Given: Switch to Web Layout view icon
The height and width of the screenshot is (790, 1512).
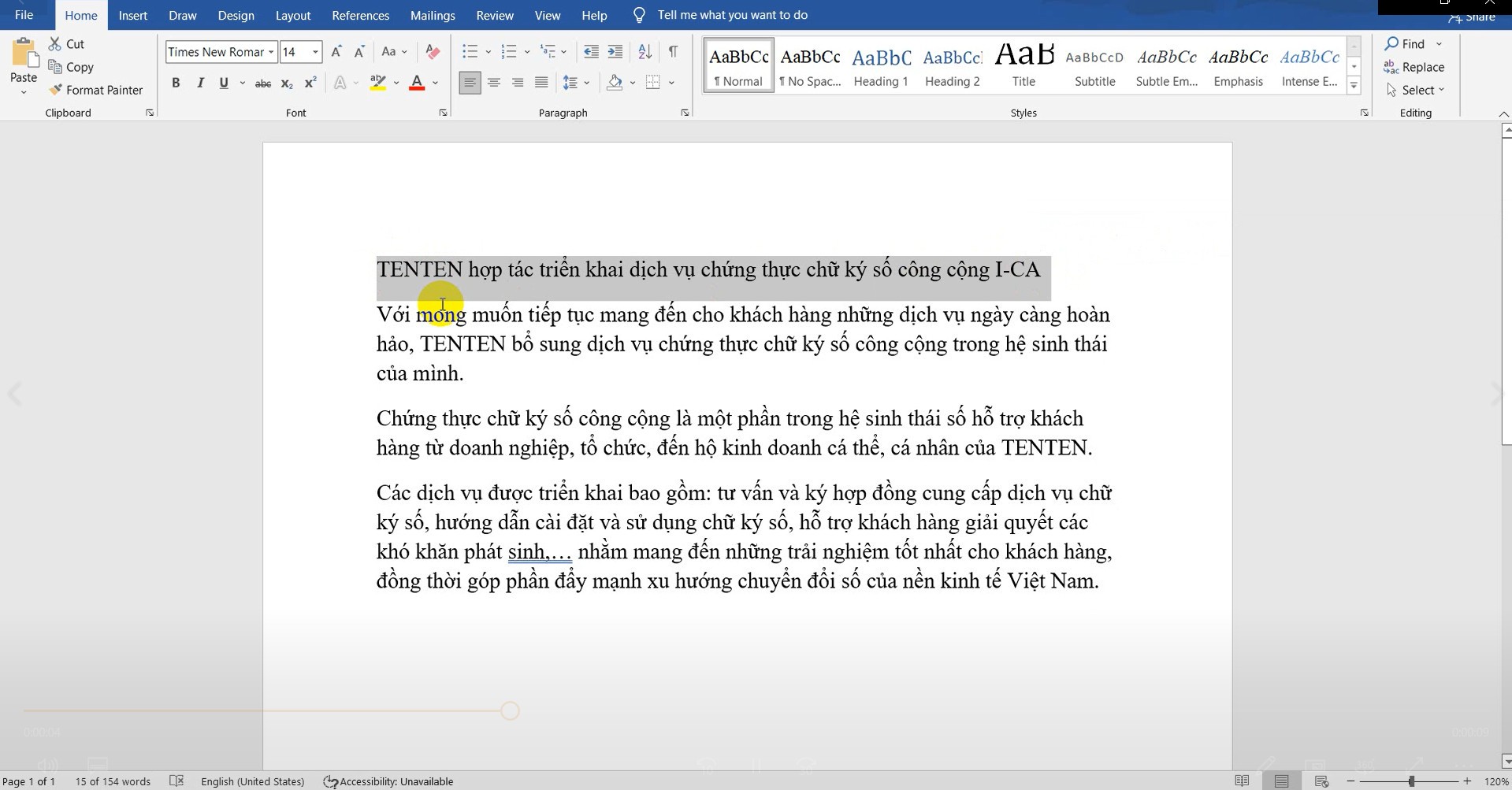Looking at the screenshot, I should pos(1322,781).
